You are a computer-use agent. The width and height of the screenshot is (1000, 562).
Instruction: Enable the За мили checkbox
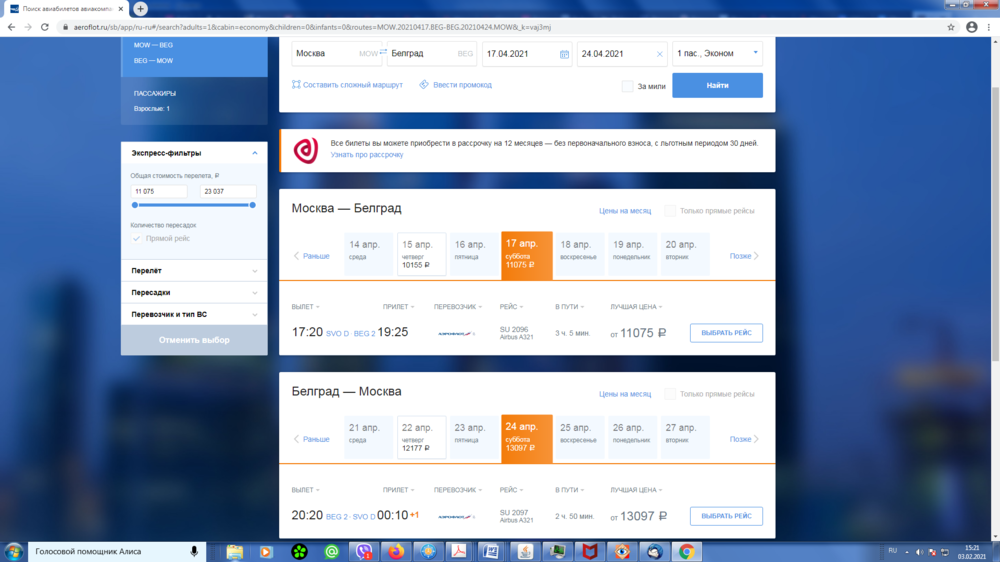click(627, 86)
